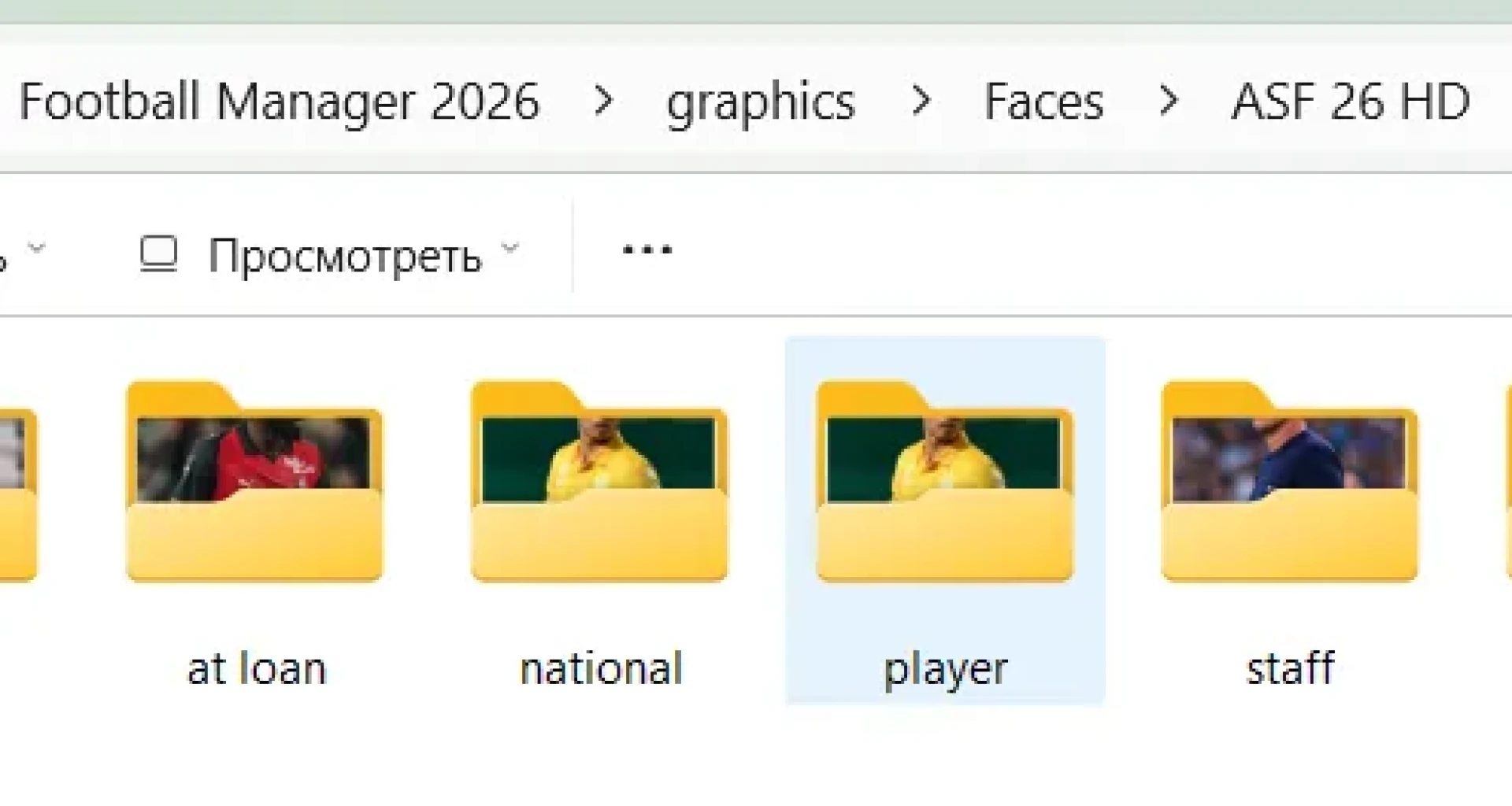Click ASF 26 HD breadcrumb segment
The width and height of the screenshot is (1512, 806).
coord(1351,102)
